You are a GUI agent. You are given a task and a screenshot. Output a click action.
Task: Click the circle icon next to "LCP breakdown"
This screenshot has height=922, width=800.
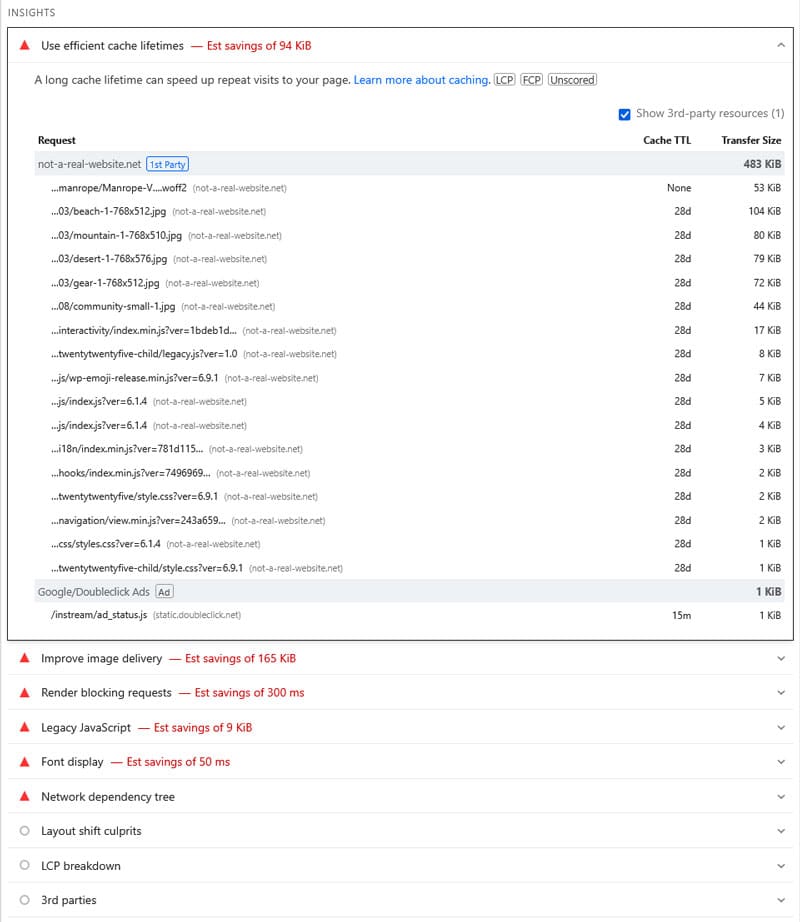point(23,865)
